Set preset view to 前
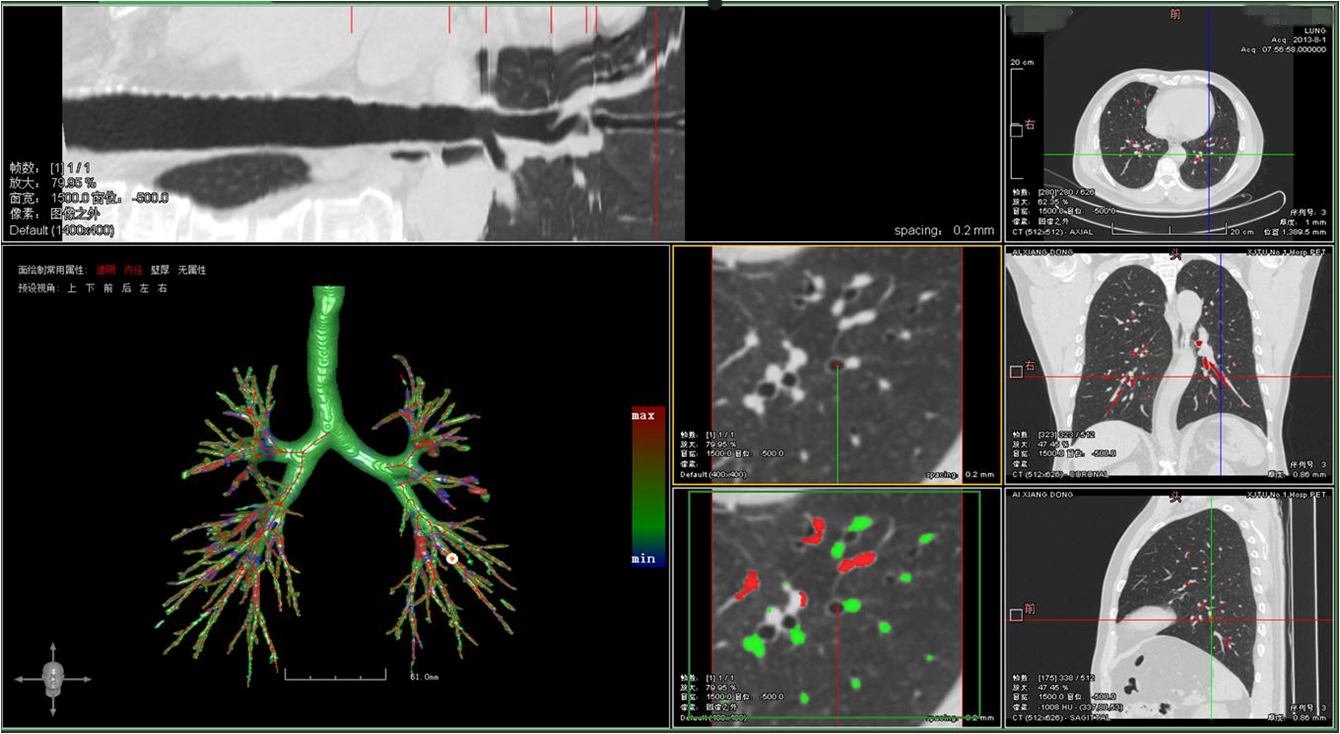The height and width of the screenshot is (734, 1340). point(108,288)
